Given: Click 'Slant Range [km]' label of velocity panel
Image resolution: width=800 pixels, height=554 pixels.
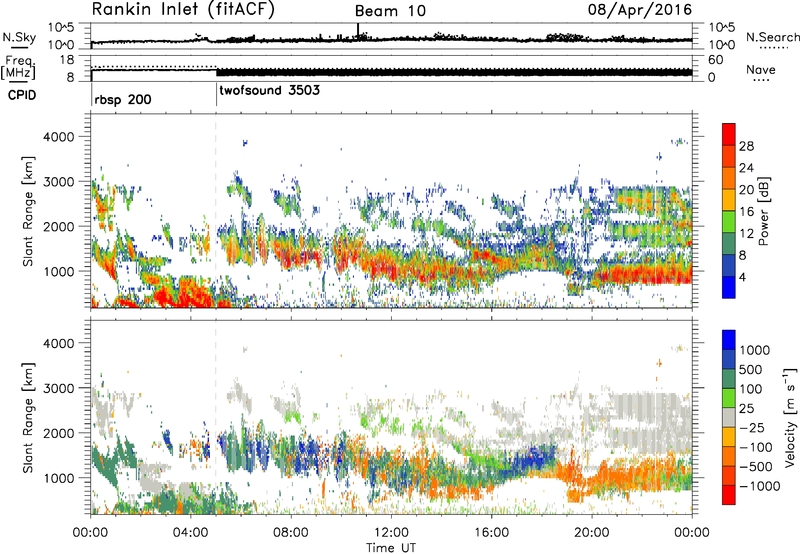Looking at the screenshot, I should (x=28, y=417).
